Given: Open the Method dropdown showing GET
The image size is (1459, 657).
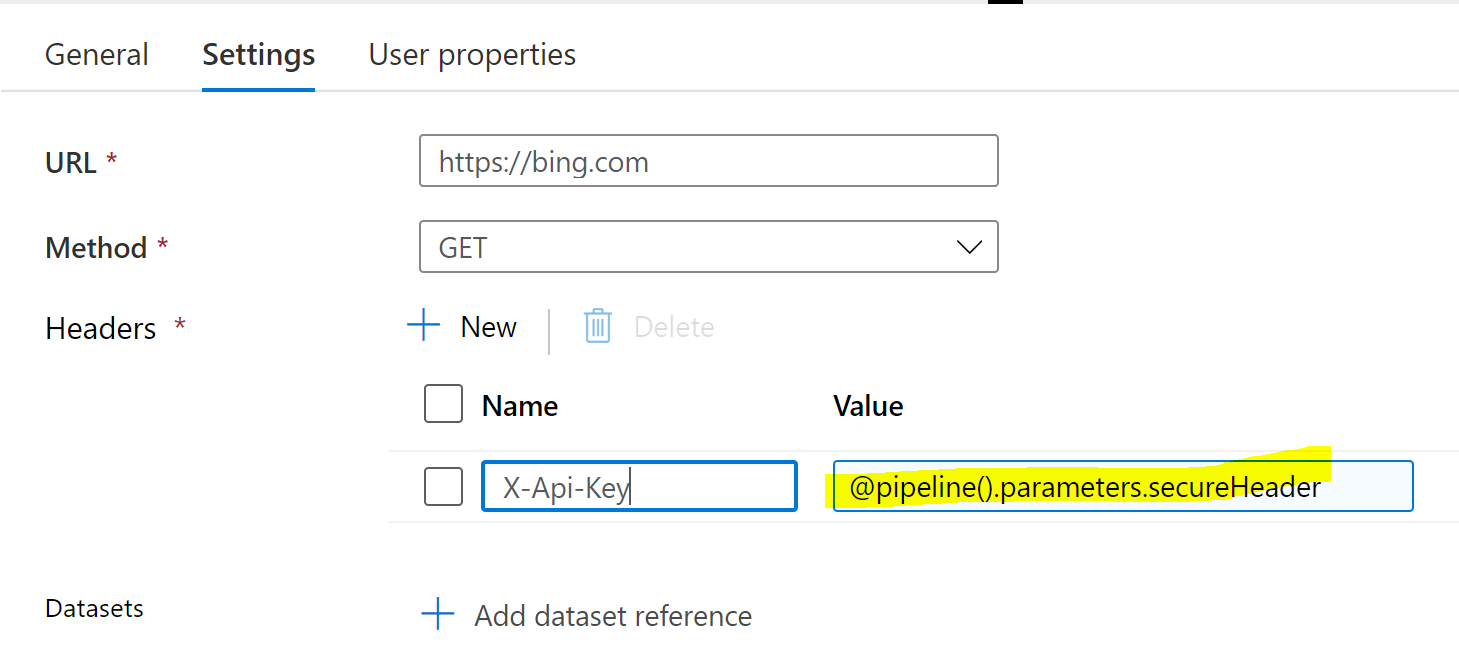Looking at the screenshot, I should click(x=709, y=246).
